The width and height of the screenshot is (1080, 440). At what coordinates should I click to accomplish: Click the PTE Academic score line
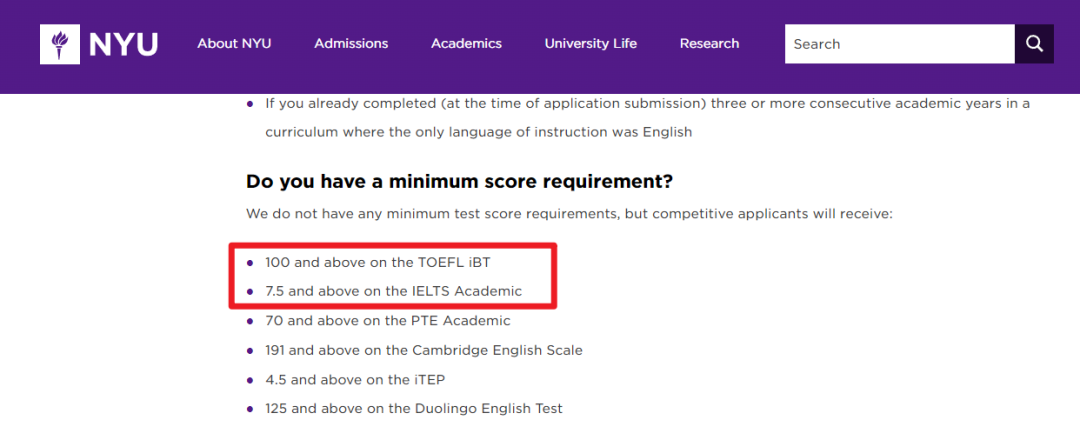point(388,321)
